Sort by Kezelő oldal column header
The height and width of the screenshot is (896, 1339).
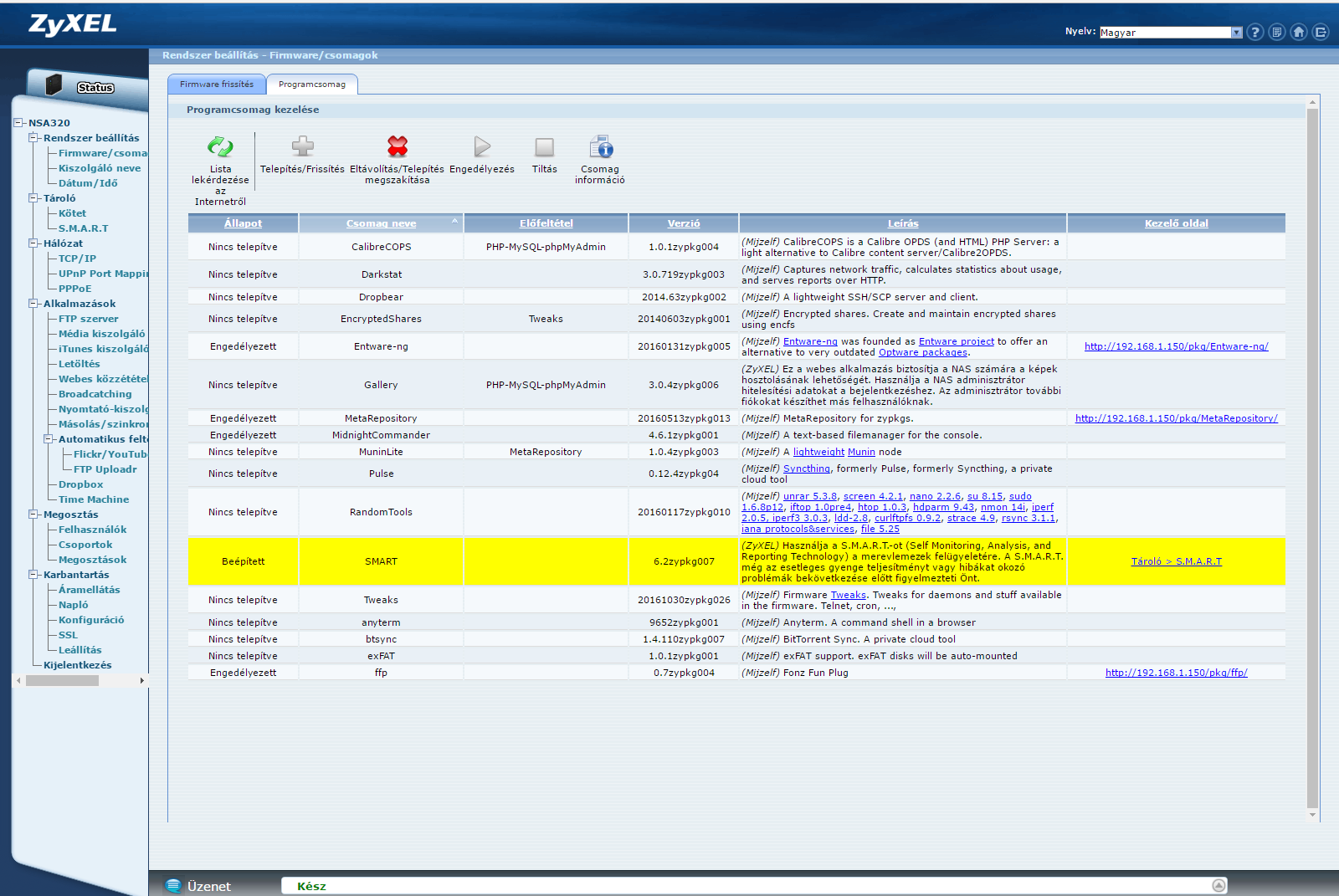1176,223
